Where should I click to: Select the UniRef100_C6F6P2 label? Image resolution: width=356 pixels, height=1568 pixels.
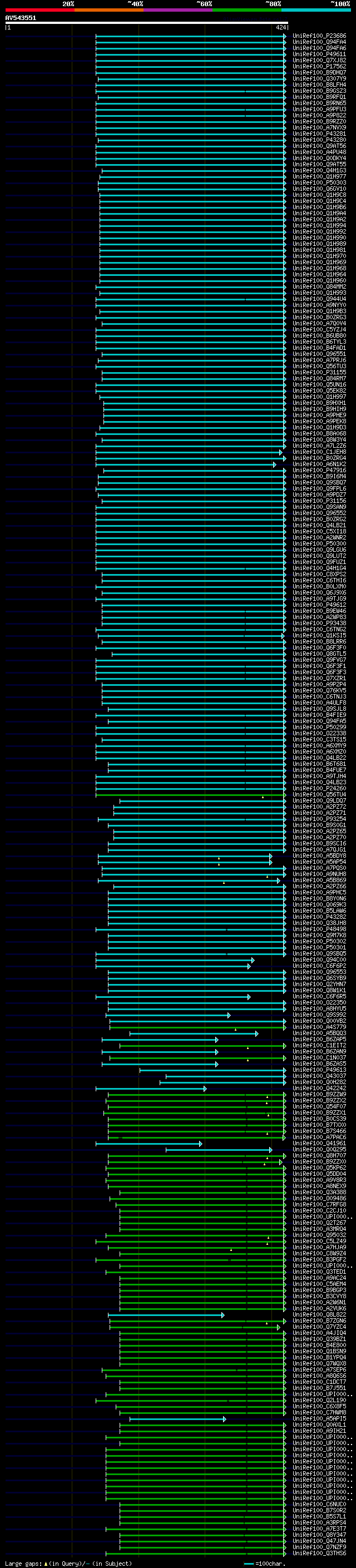click(319, 966)
